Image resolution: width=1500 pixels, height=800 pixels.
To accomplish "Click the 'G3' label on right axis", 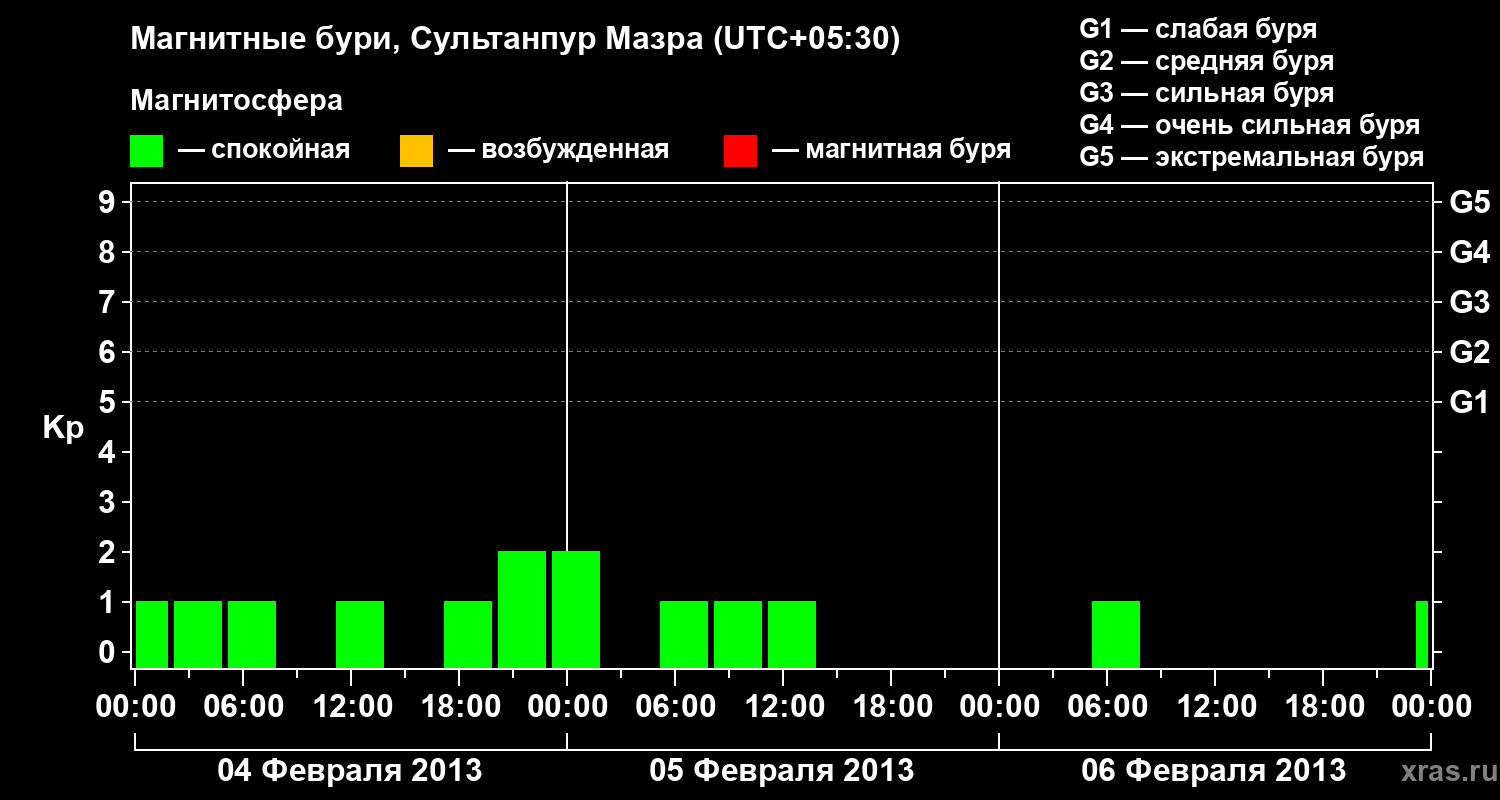I will point(1470,302).
